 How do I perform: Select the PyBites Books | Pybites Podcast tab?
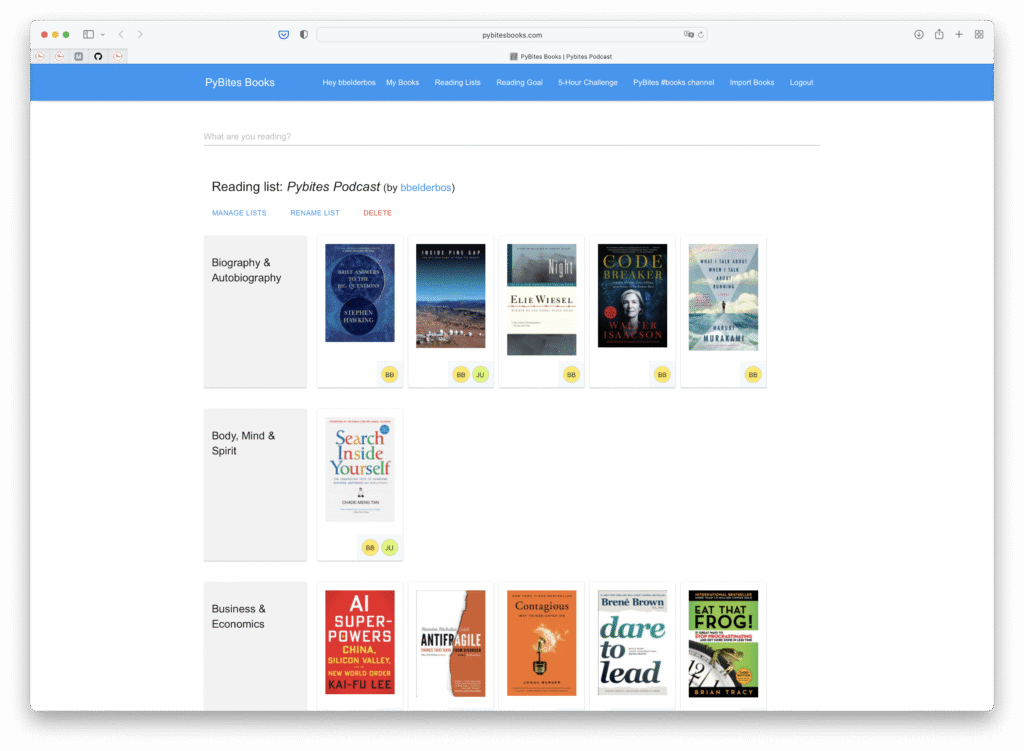coord(561,57)
